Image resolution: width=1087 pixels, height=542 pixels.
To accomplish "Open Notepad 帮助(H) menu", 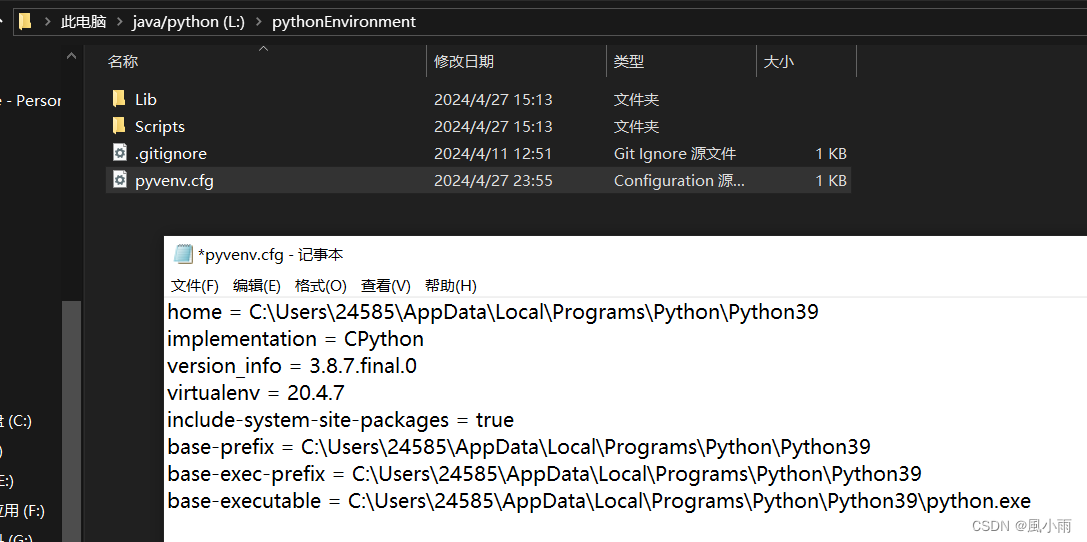I will [451, 286].
